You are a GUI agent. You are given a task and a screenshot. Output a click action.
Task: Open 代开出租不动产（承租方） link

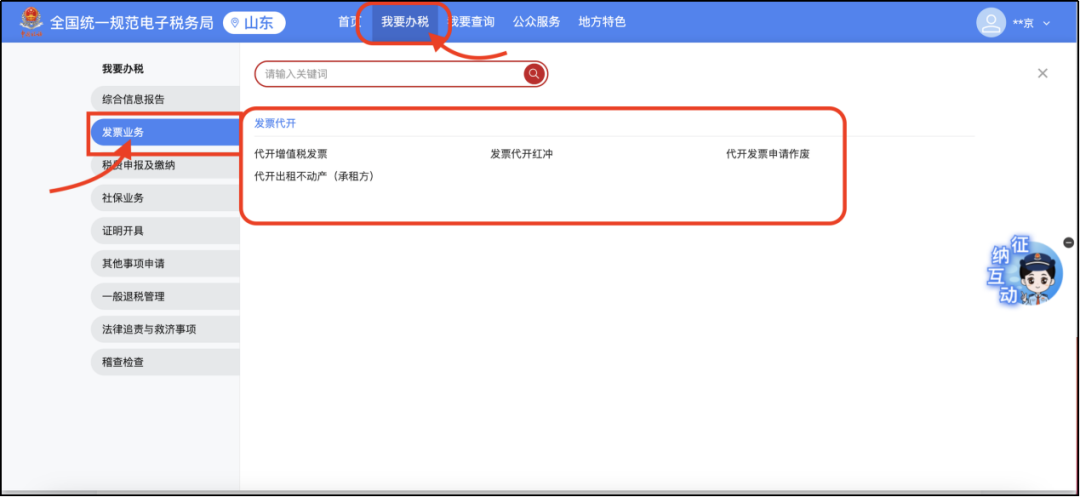coord(314,176)
